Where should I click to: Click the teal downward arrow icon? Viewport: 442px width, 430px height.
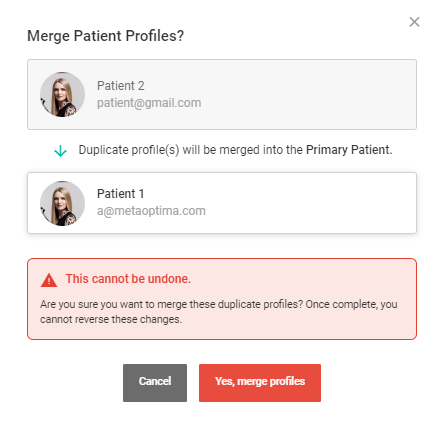(x=60, y=151)
